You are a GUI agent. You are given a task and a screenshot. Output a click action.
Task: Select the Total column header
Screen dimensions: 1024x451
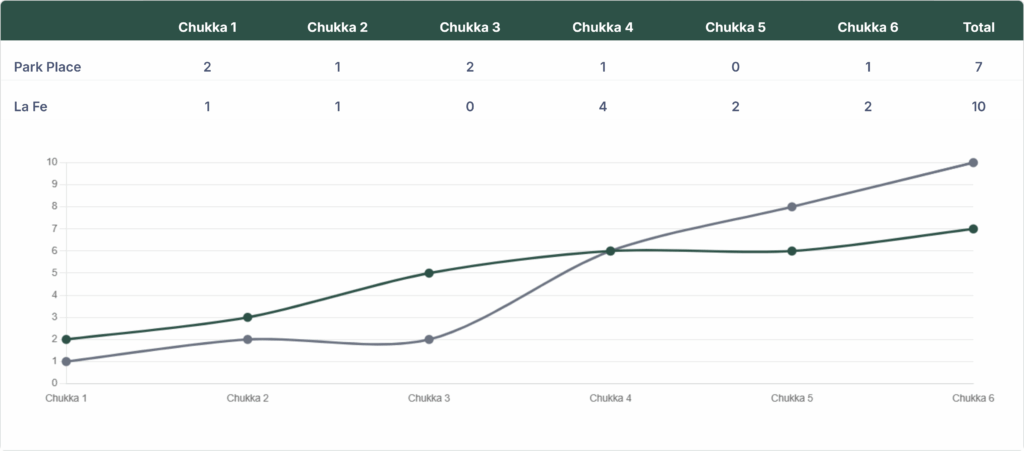(x=978, y=27)
